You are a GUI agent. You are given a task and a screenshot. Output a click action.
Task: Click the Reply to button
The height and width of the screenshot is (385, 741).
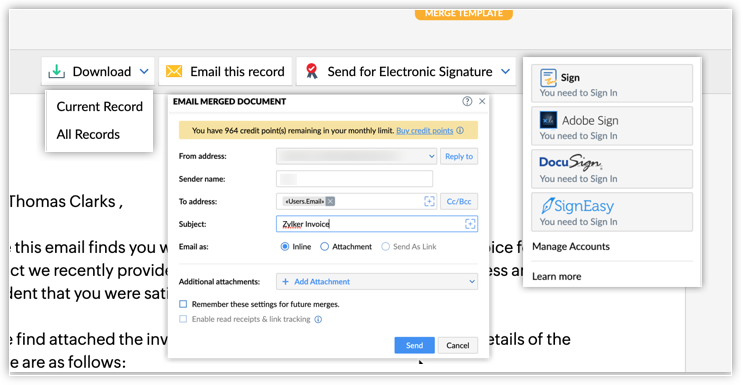click(x=459, y=156)
